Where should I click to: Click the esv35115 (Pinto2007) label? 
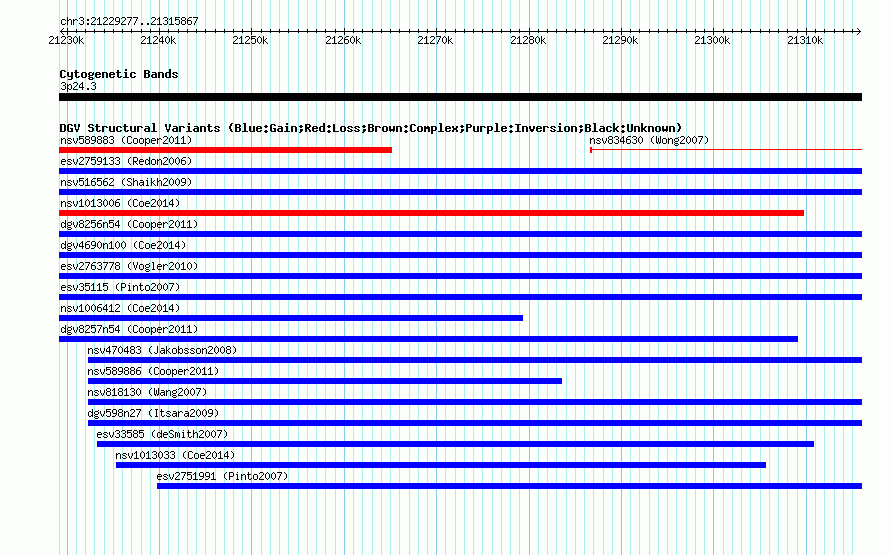pos(120,287)
